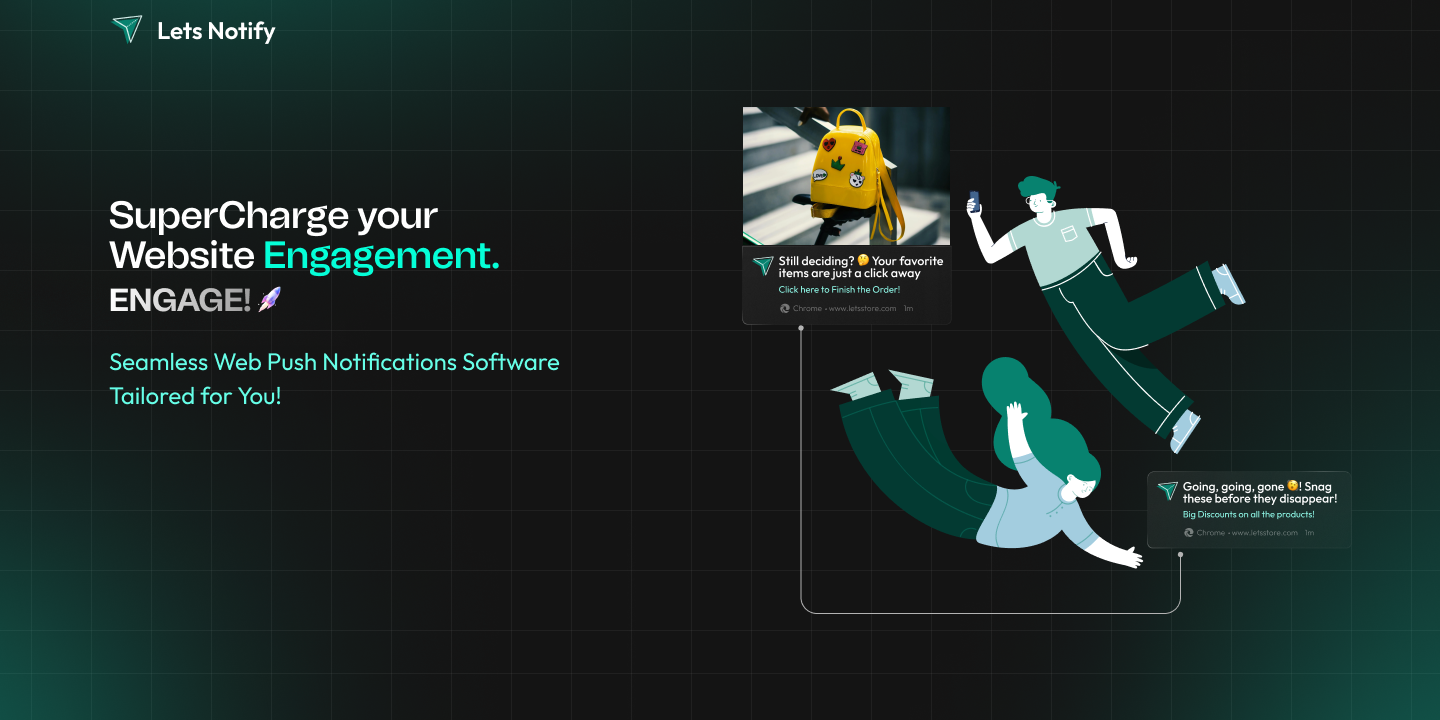Click the rocket emoji beside ENGAGE!
This screenshot has width=1440, height=720.
(x=269, y=299)
